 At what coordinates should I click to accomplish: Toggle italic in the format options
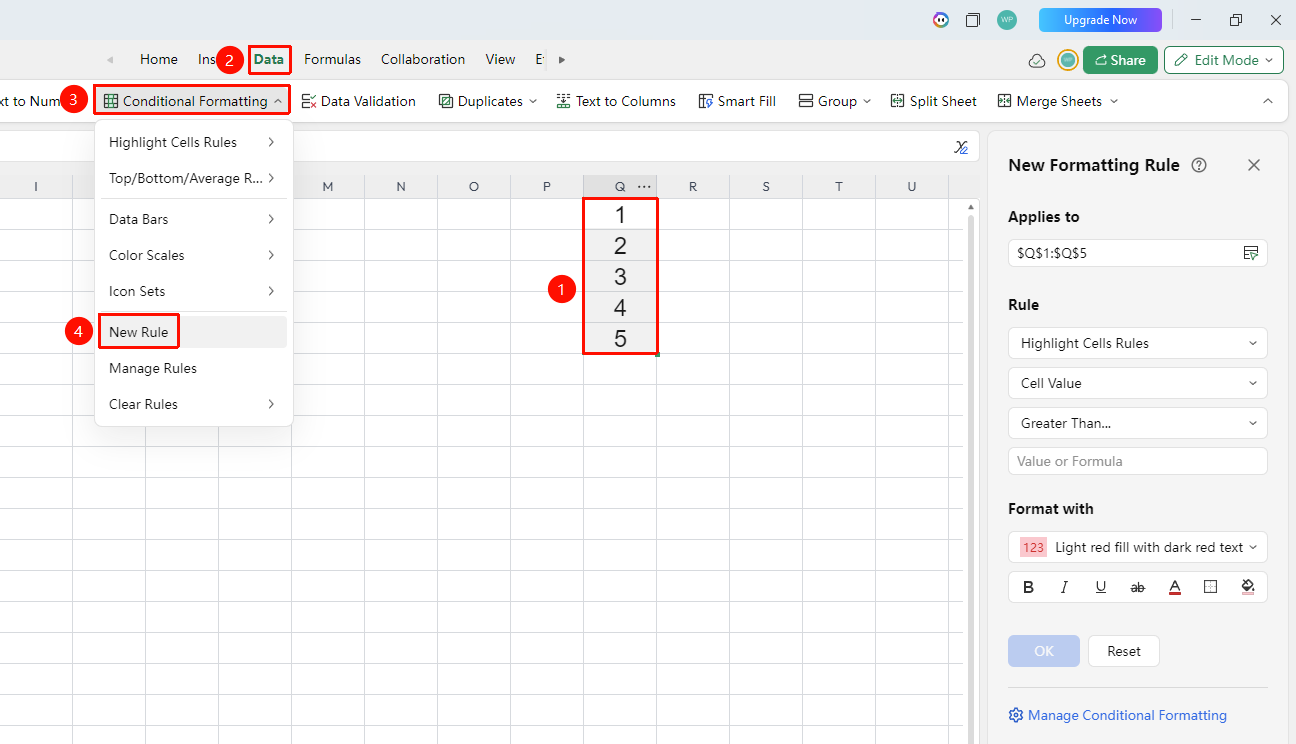(x=1064, y=587)
